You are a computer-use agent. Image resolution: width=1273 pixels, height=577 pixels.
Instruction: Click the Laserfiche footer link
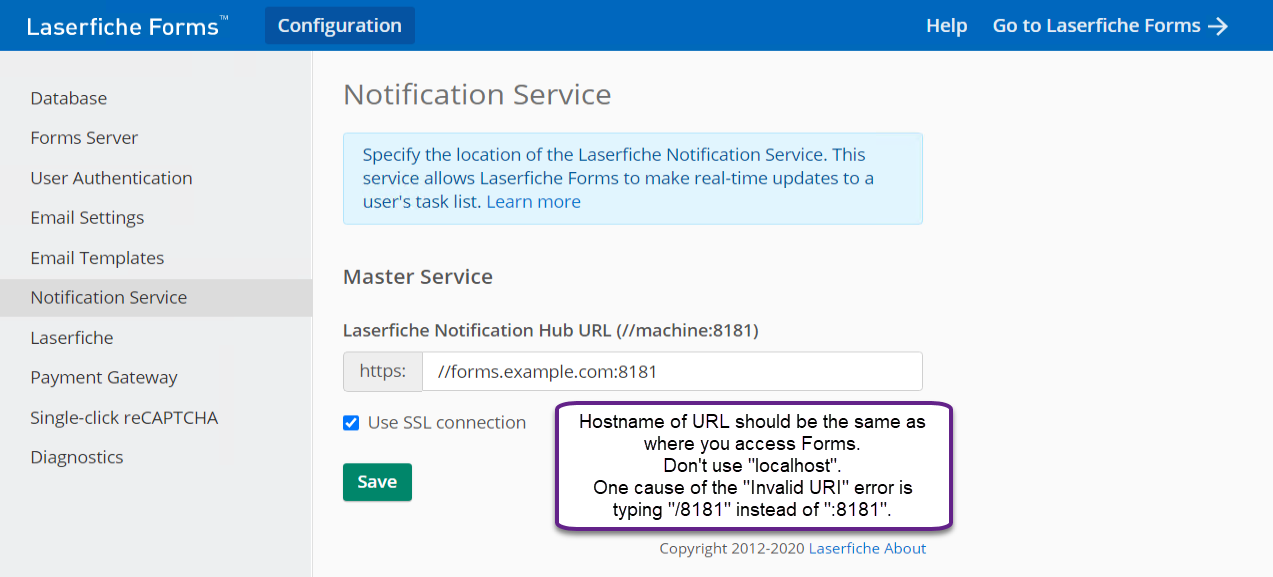[842, 548]
